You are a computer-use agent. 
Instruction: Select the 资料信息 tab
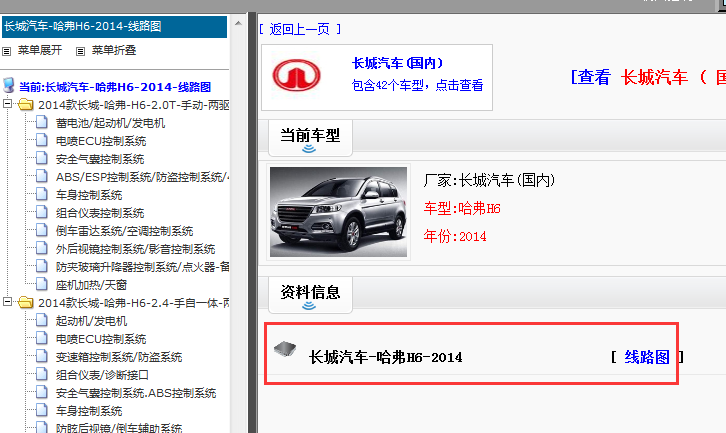310,295
